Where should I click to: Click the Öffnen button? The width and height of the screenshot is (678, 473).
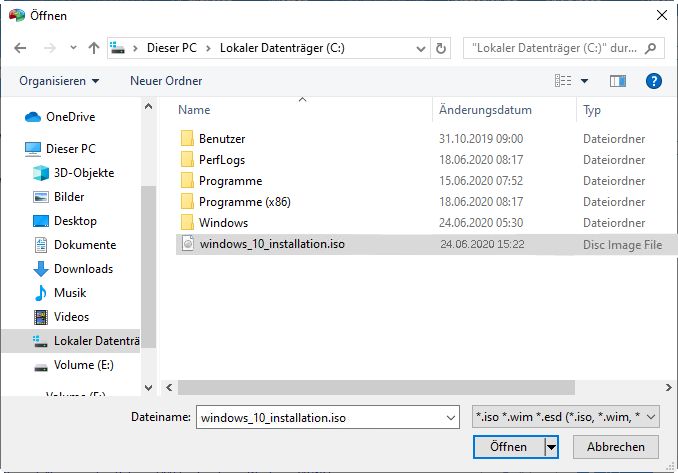(x=508, y=447)
